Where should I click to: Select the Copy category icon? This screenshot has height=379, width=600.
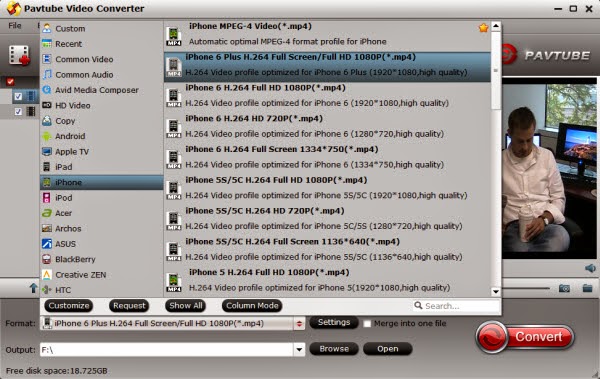pyautogui.click(x=47, y=121)
